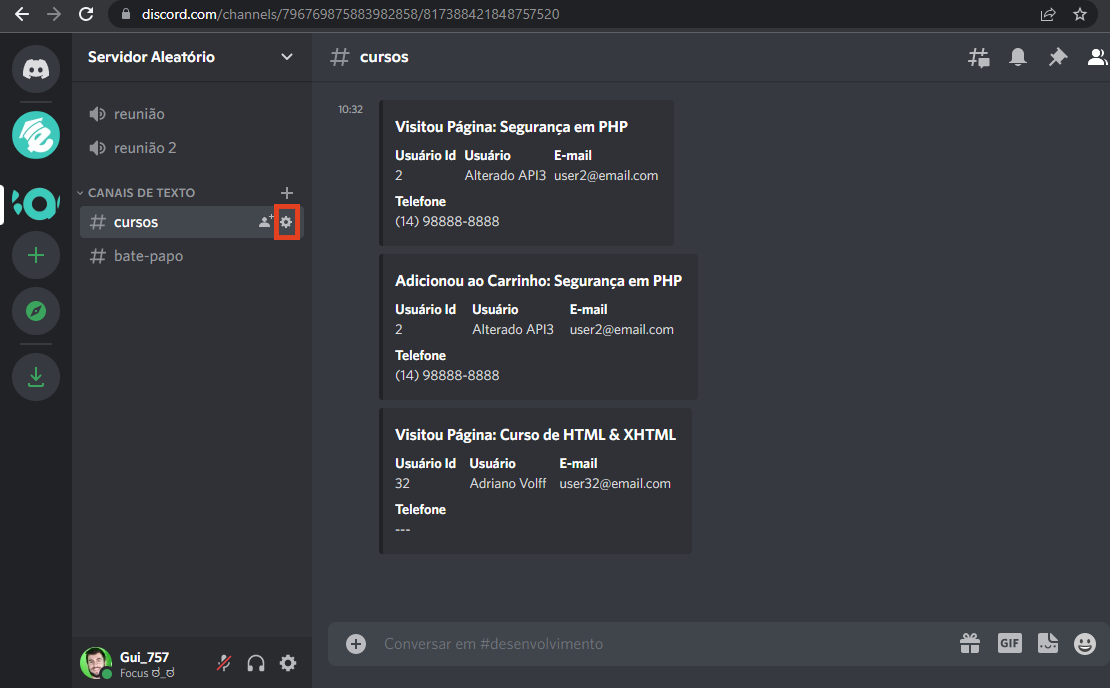Show pinned messages pin icon
This screenshot has height=688, width=1110.
1058,57
